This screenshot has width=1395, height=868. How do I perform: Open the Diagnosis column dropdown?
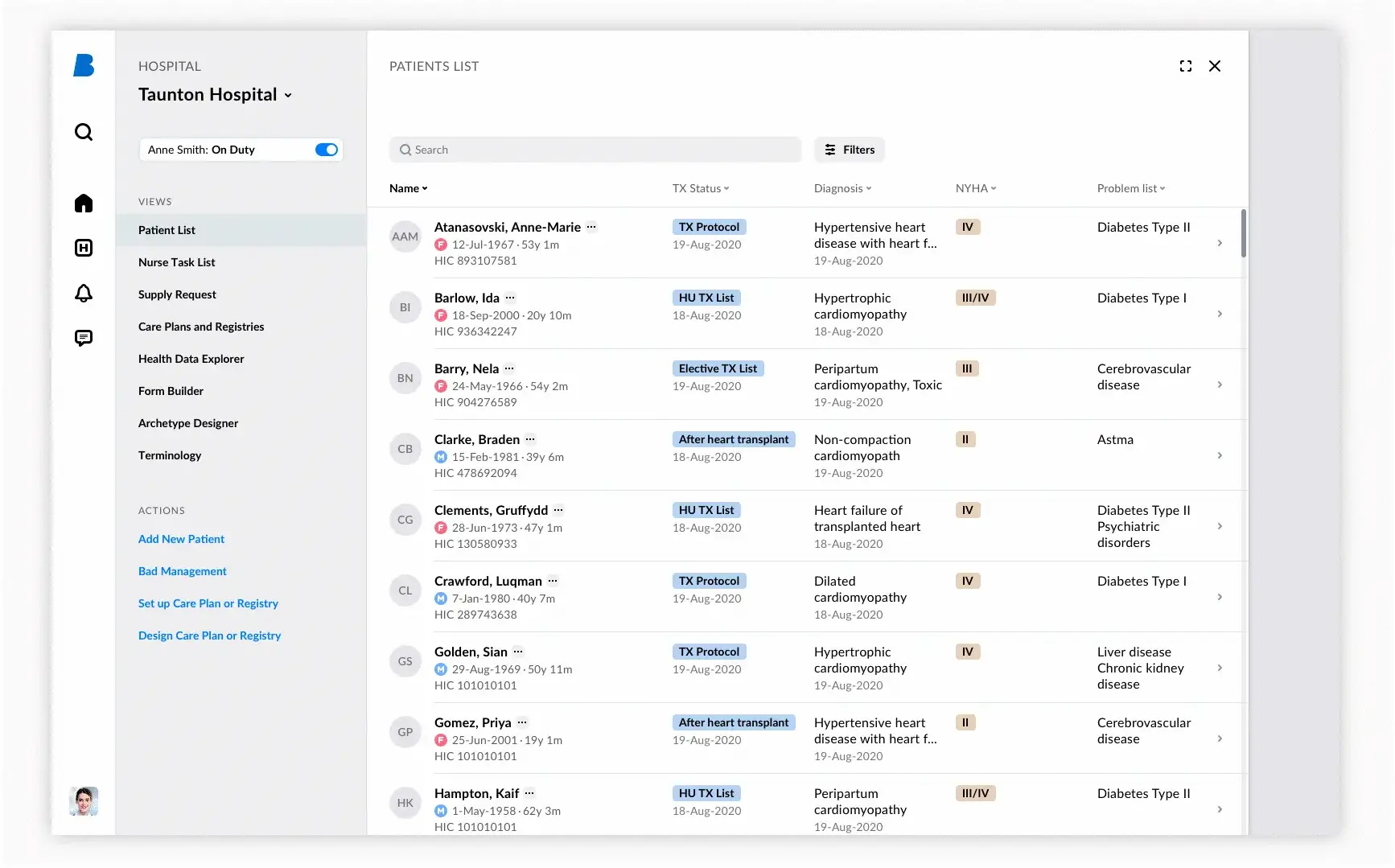coord(842,188)
